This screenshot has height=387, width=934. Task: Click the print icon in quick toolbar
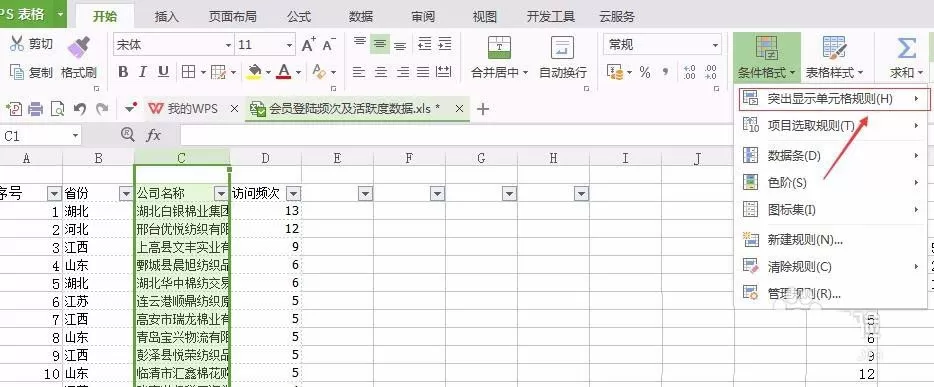tap(36, 109)
